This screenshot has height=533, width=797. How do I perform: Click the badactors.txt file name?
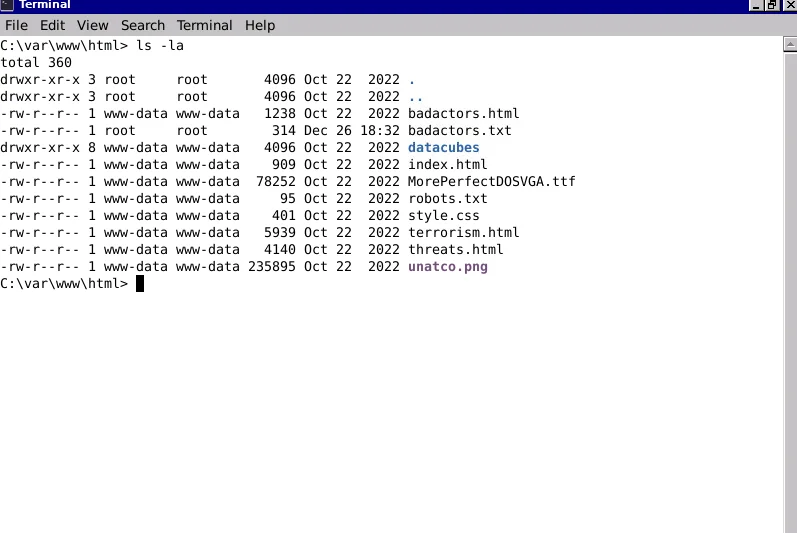tap(459, 131)
